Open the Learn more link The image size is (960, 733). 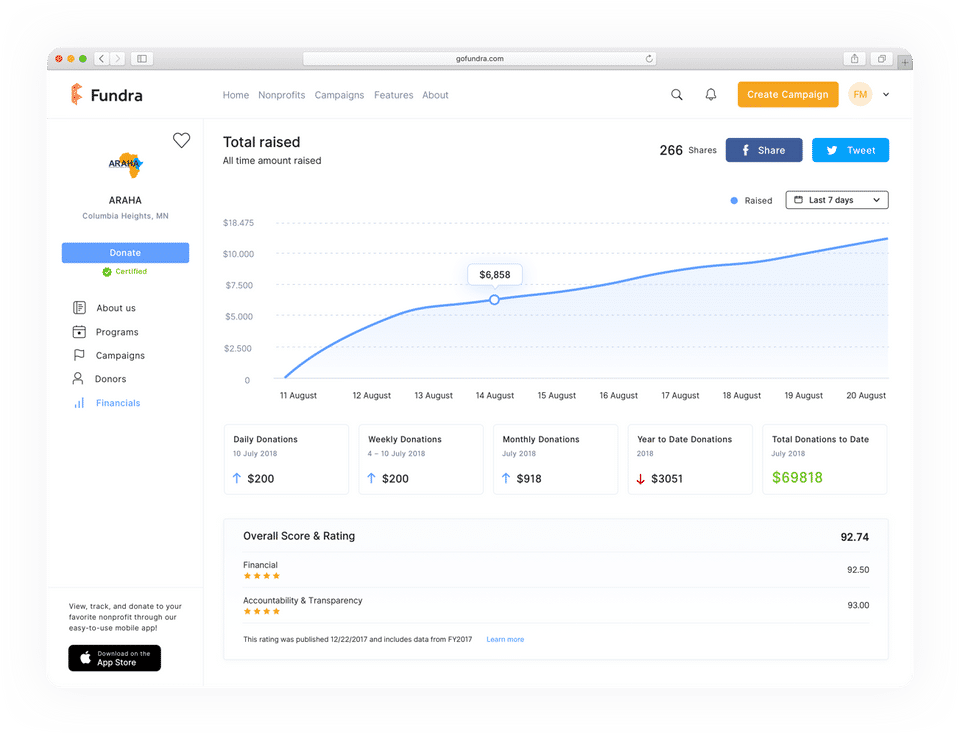(x=505, y=639)
